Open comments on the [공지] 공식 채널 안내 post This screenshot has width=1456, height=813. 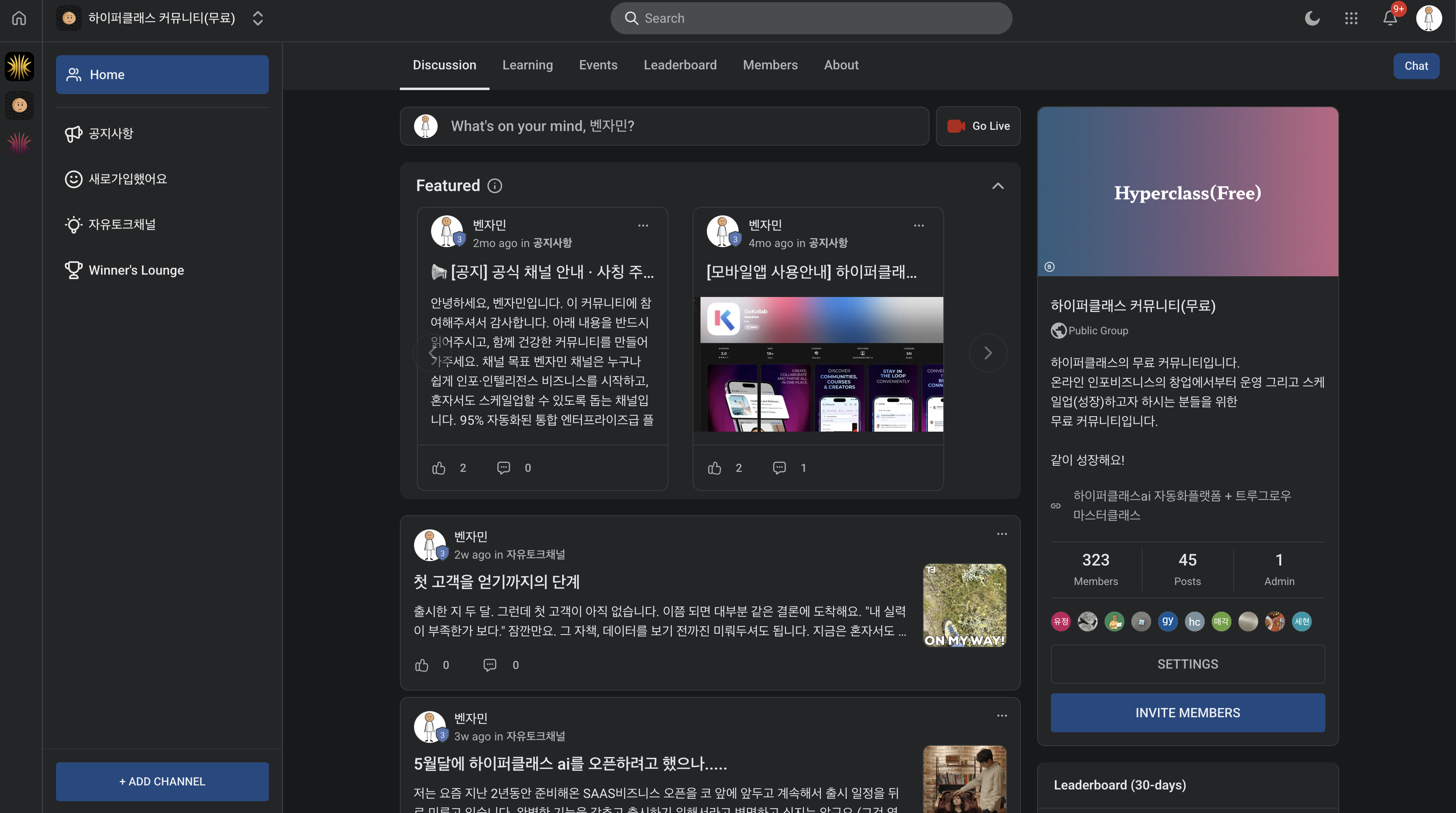coord(504,468)
